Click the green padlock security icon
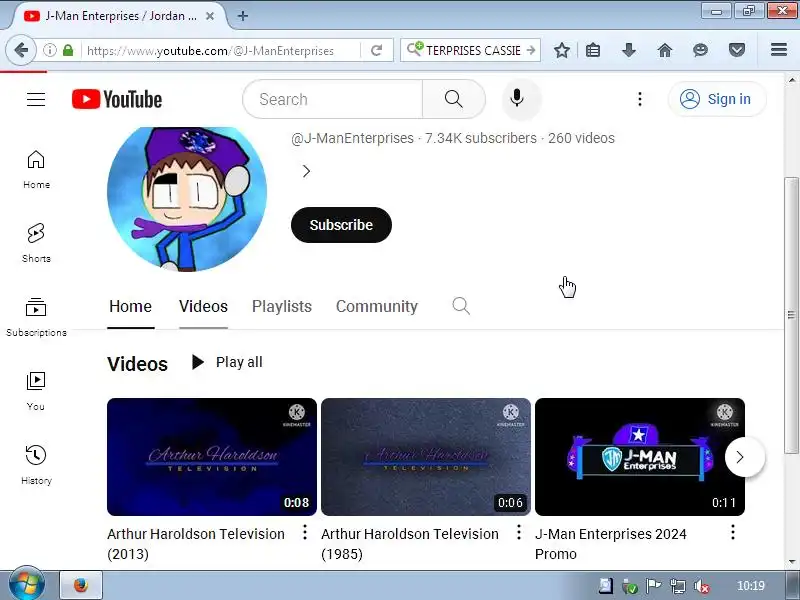The image size is (800, 600). point(68,51)
